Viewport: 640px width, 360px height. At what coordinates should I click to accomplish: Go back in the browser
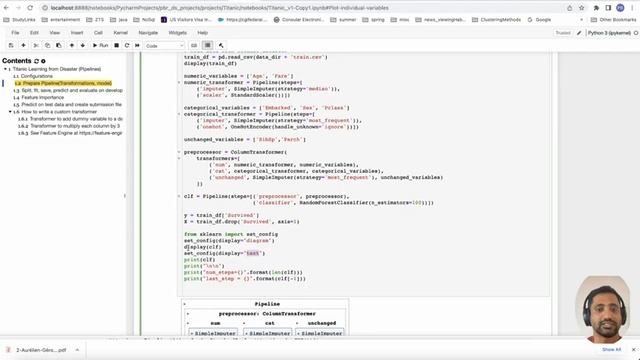[x=6, y=8]
